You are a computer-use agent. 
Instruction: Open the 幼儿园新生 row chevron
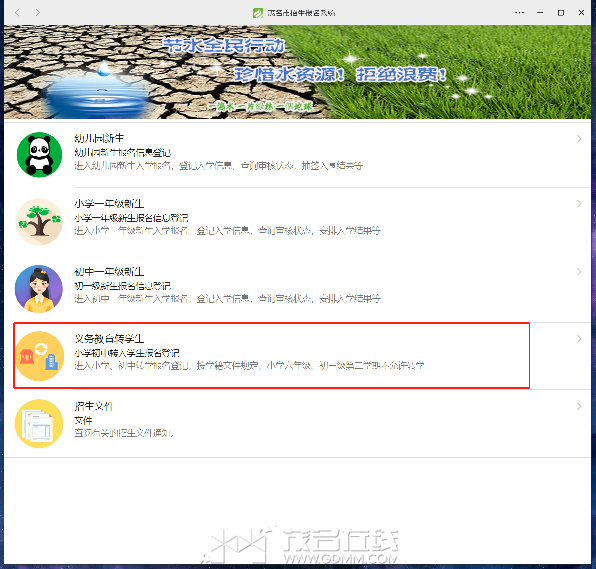(579, 138)
